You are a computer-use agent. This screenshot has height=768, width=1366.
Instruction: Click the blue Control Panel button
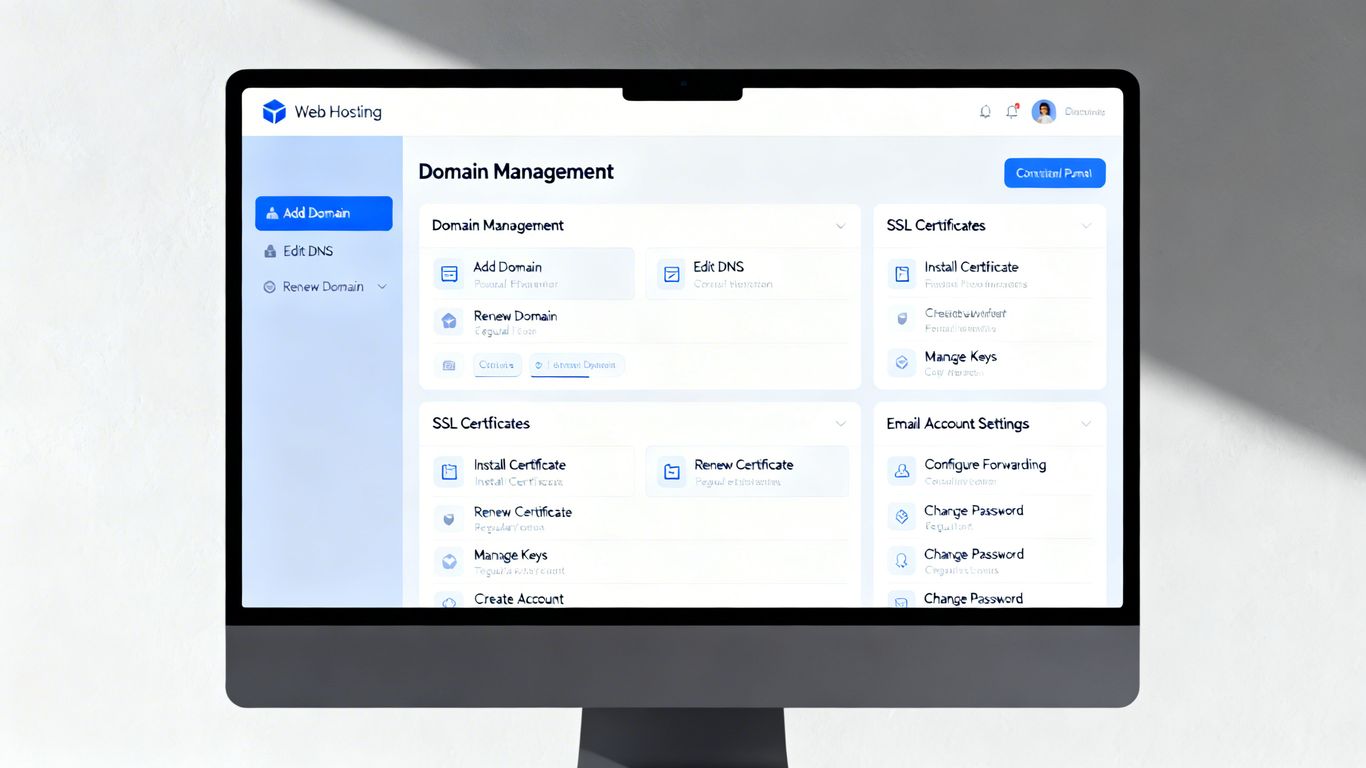pos(1054,173)
